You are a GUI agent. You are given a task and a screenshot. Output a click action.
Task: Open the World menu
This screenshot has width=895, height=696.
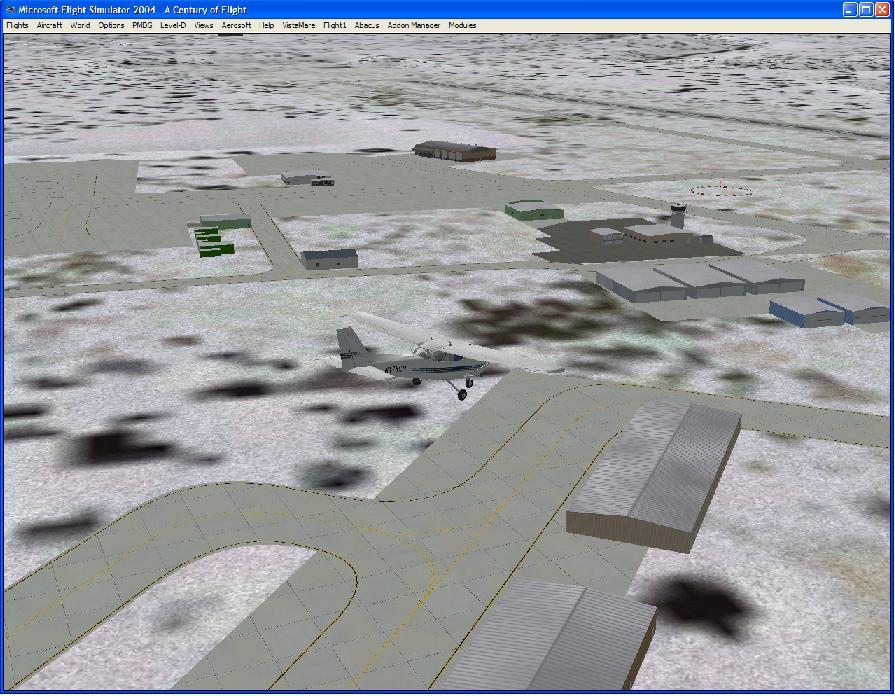(80, 25)
